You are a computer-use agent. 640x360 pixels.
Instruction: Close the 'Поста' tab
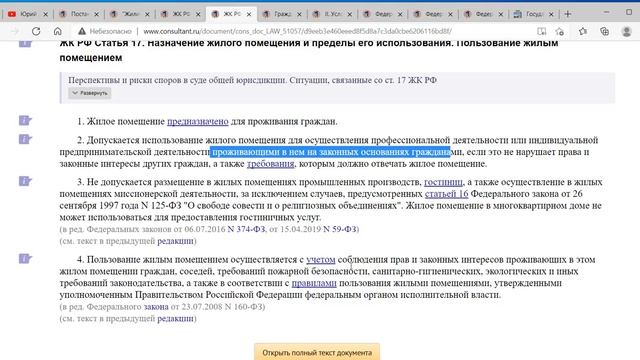click(x=96, y=14)
